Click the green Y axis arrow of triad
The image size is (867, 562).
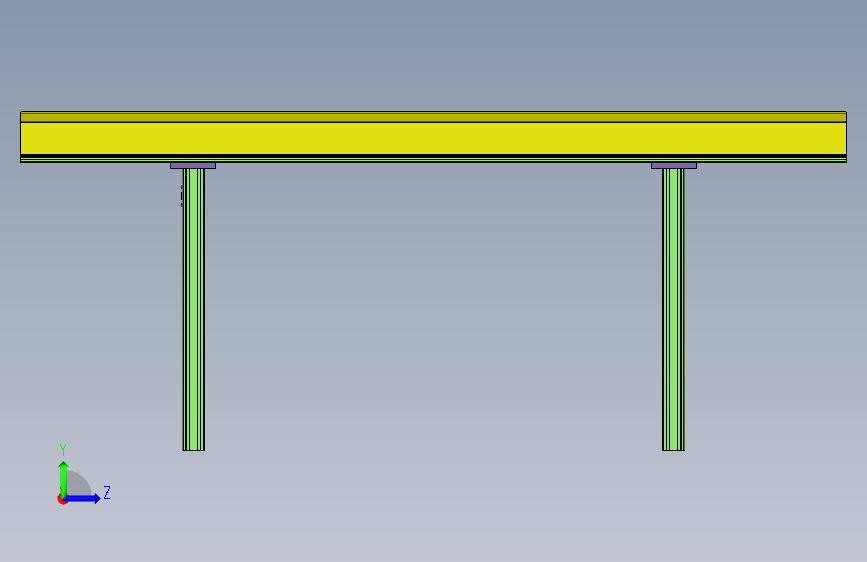[64, 478]
